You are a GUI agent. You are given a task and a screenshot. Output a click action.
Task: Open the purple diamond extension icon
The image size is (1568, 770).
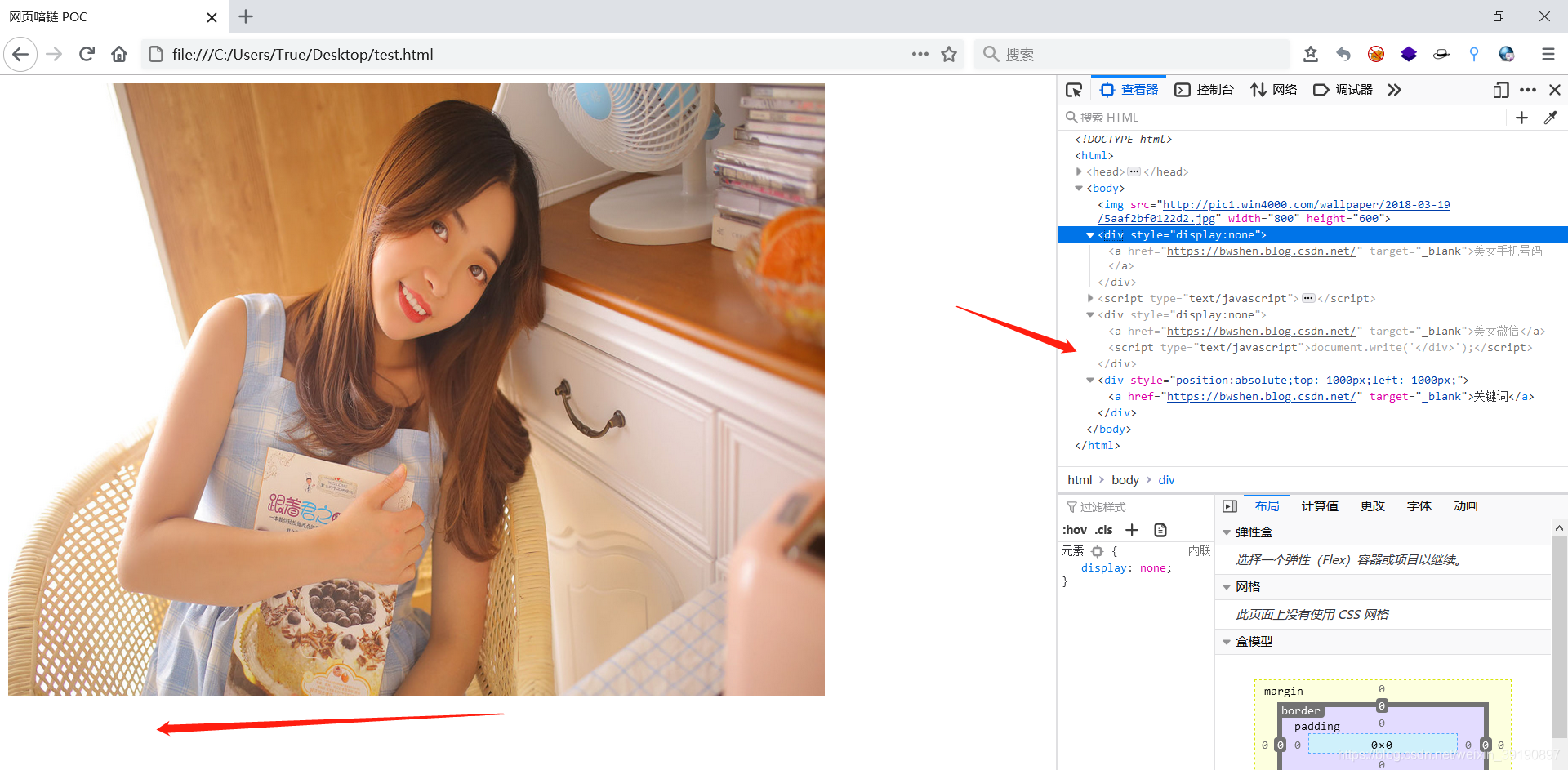[1409, 54]
